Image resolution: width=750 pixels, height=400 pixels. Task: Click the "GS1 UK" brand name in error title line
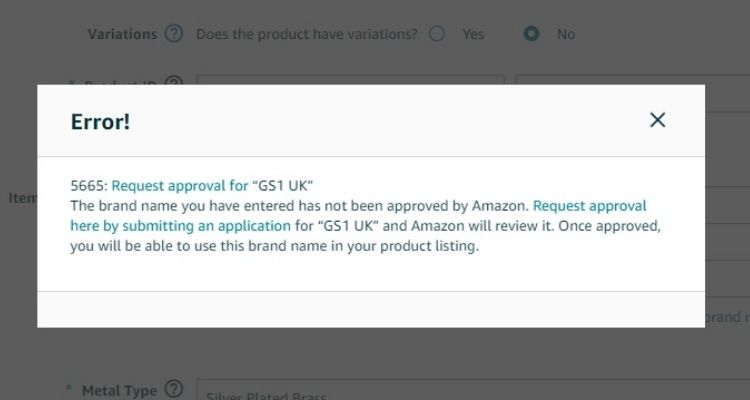[x=287, y=185]
